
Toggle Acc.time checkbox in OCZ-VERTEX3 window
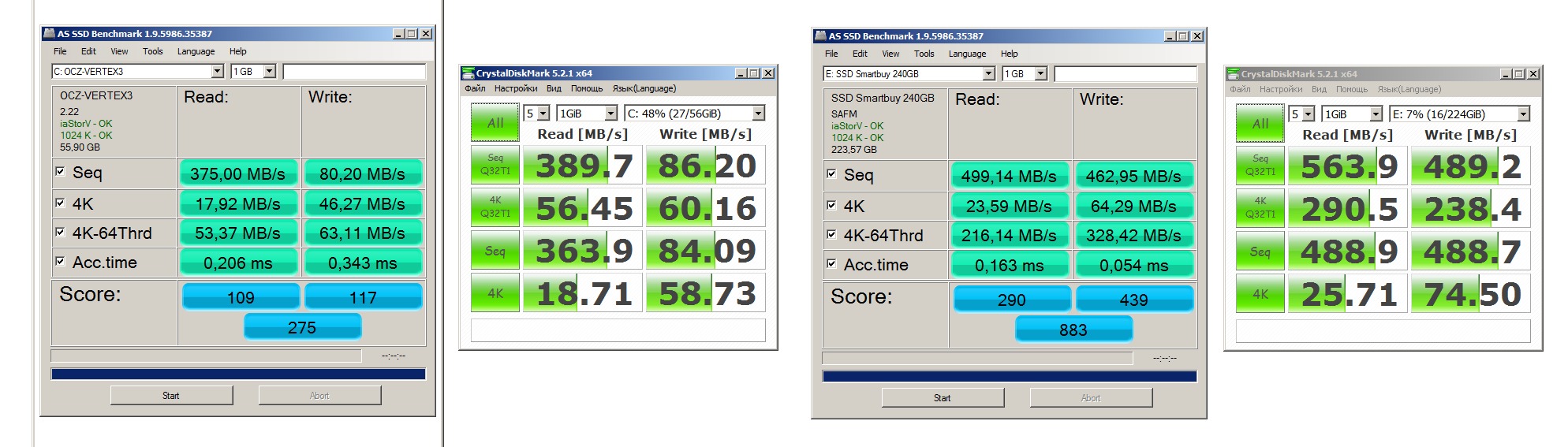pos(60,261)
